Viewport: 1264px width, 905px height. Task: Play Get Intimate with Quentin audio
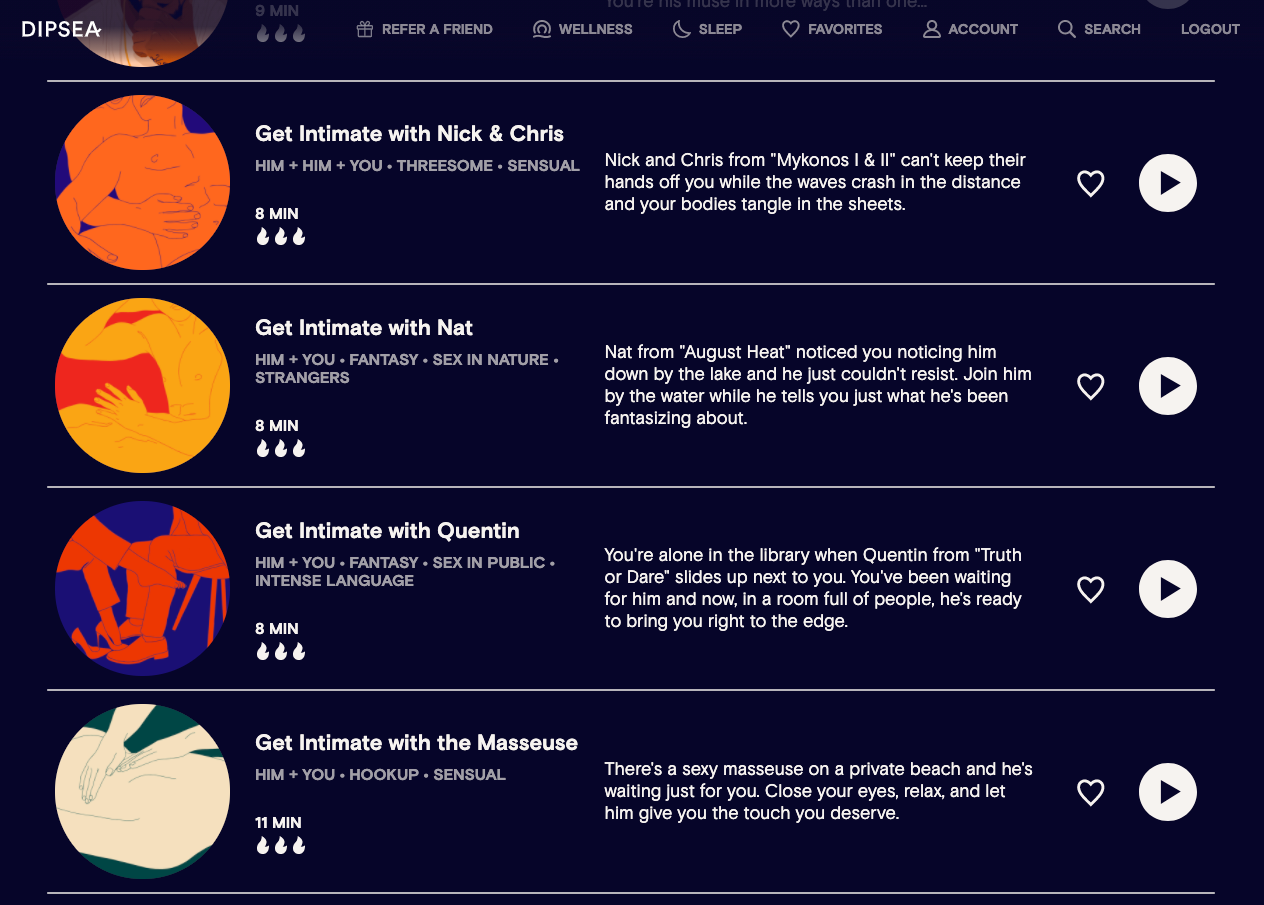pos(1167,589)
